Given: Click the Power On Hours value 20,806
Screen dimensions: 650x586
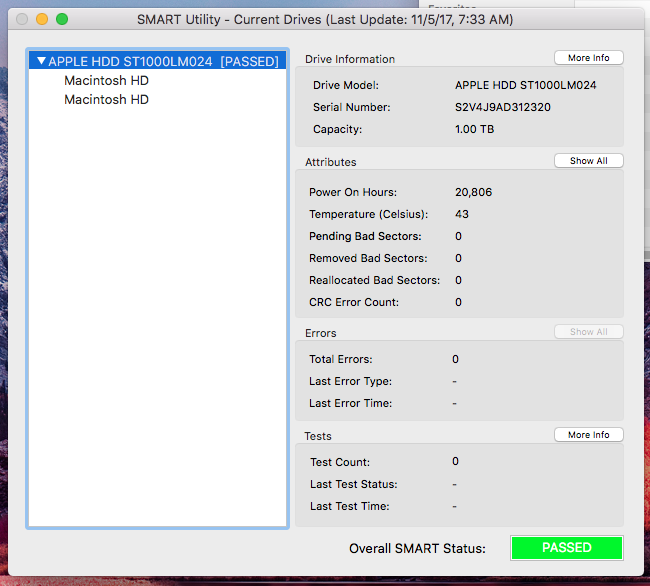Looking at the screenshot, I should [x=473, y=192].
